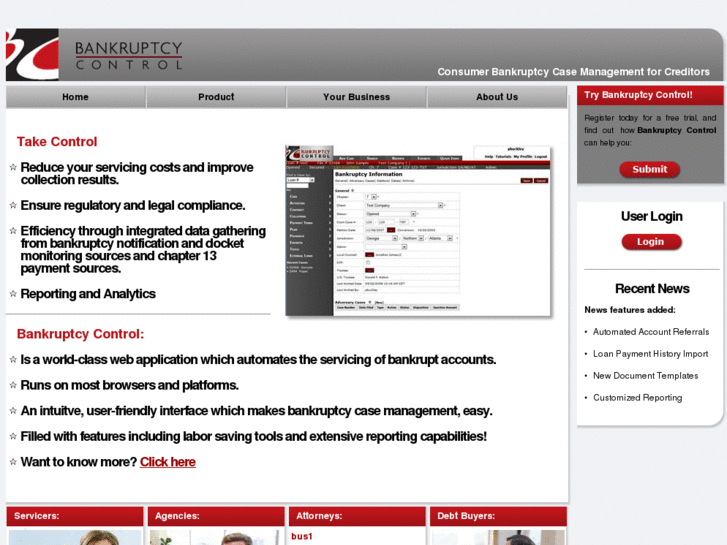Viewport: 727px width, 545px height.
Task: Click the Reporting and Analytics bullet
Action: pyautogui.click(x=88, y=294)
